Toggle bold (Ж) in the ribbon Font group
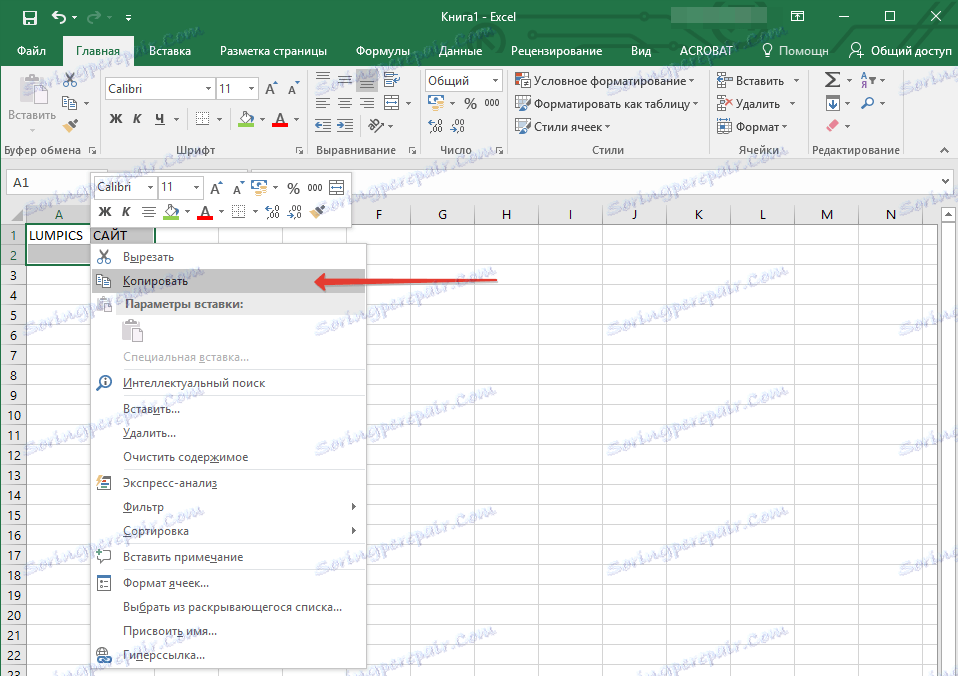Image resolution: width=958 pixels, height=676 pixels. pos(115,119)
